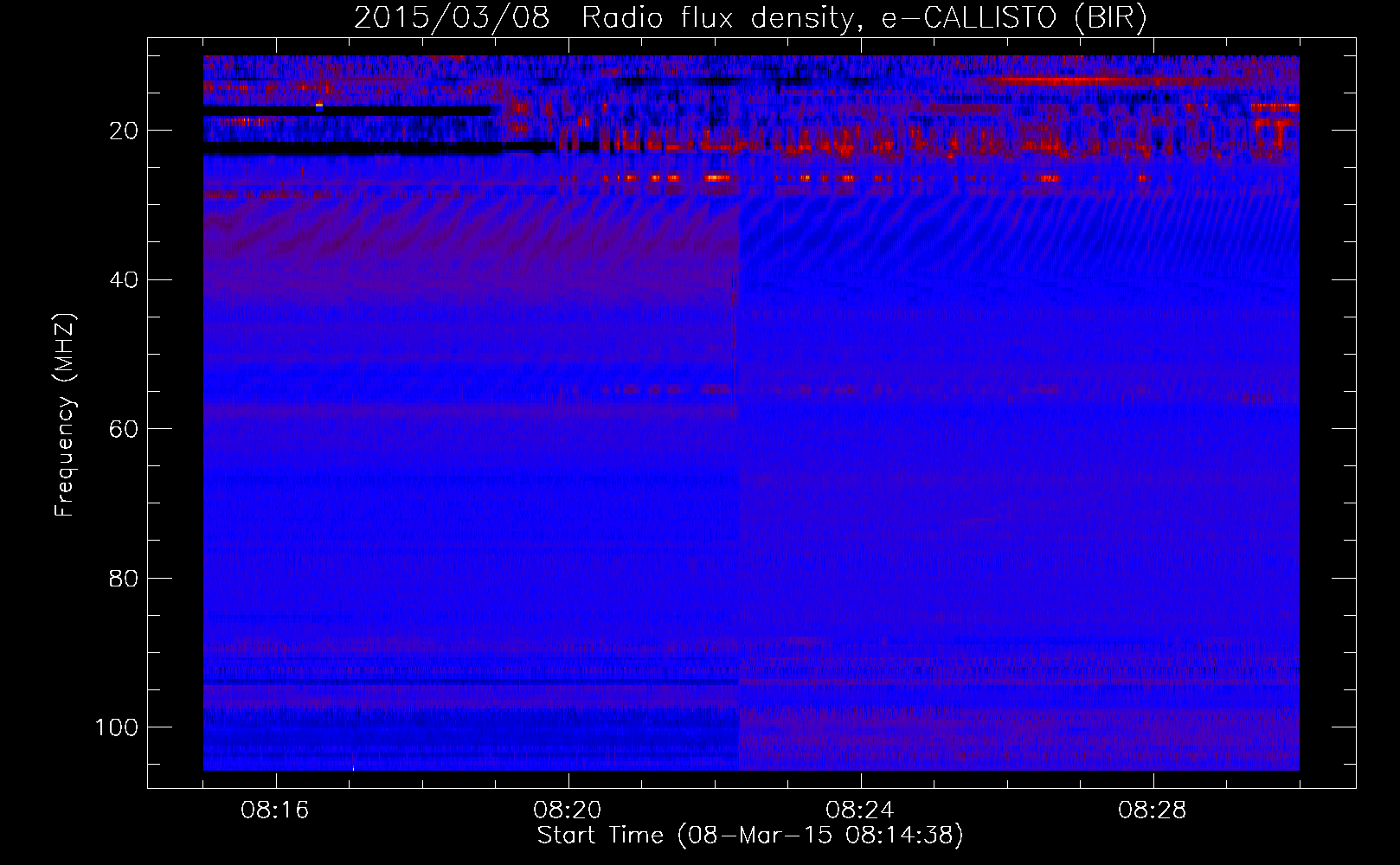Click the 'Frequency (MHZ)' axis label

coord(65,415)
